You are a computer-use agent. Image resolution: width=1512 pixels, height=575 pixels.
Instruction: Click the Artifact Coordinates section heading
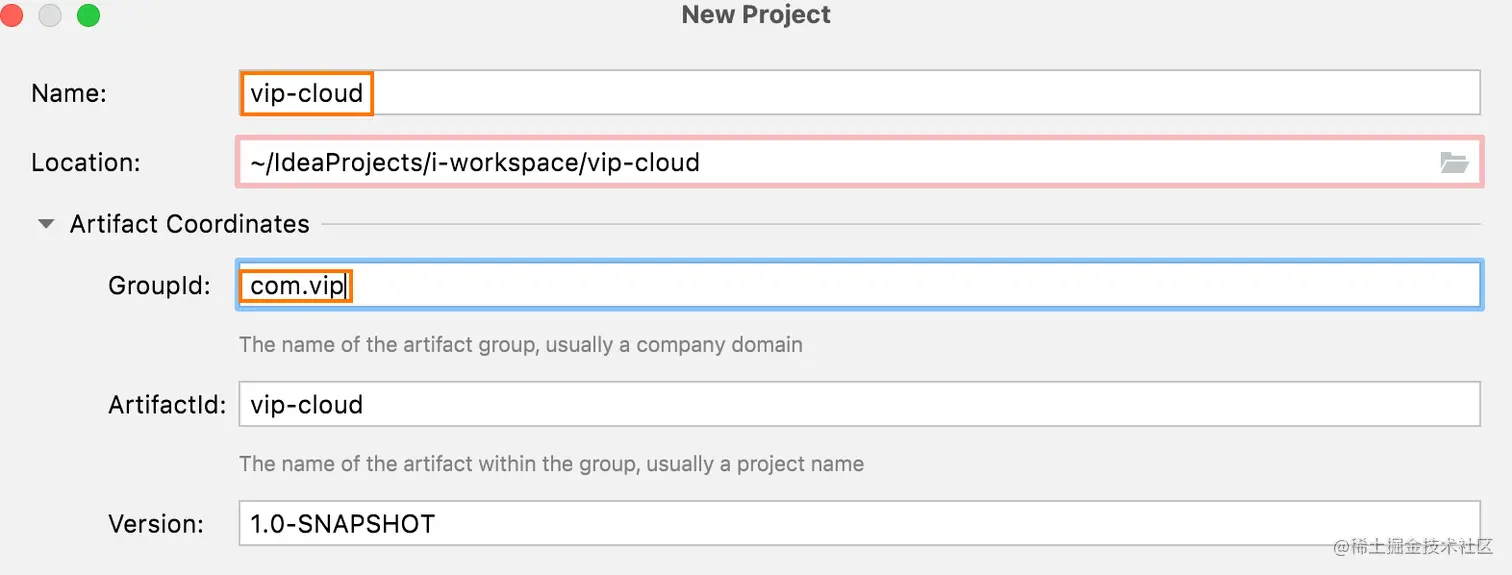click(x=189, y=224)
